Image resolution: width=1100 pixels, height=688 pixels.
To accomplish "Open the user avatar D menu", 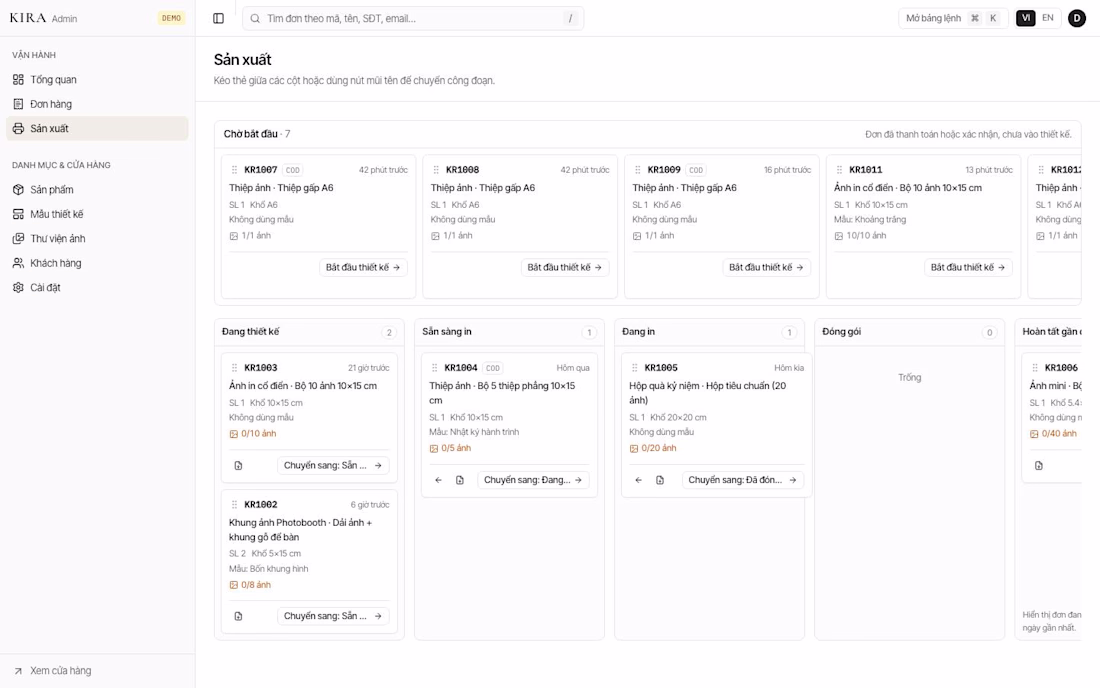I will [x=1077, y=18].
